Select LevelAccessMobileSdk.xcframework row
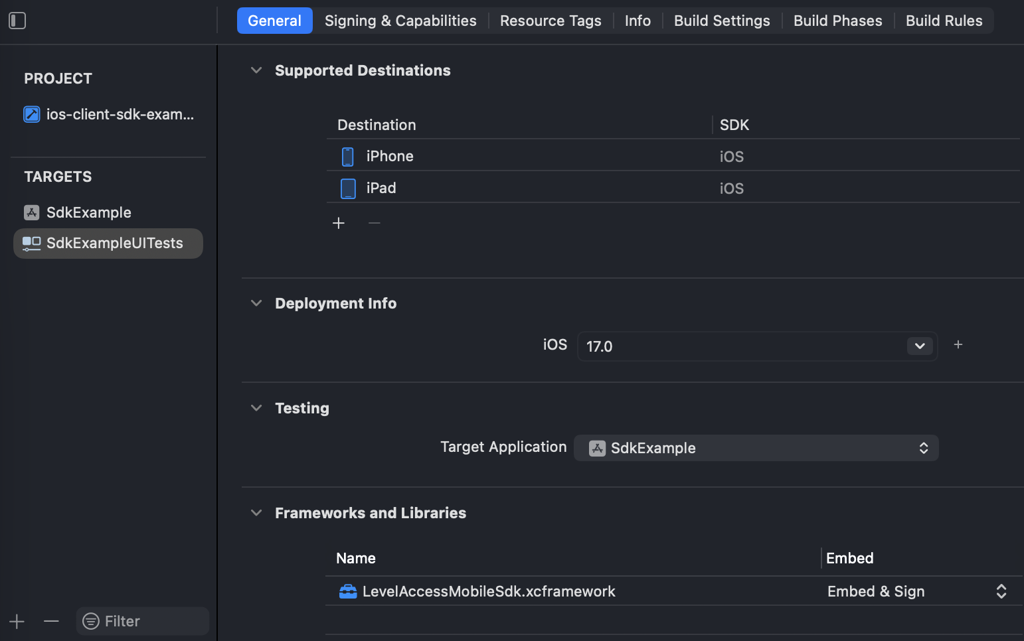The width and height of the screenshot is (1024, 641). (x=673, y=591)
